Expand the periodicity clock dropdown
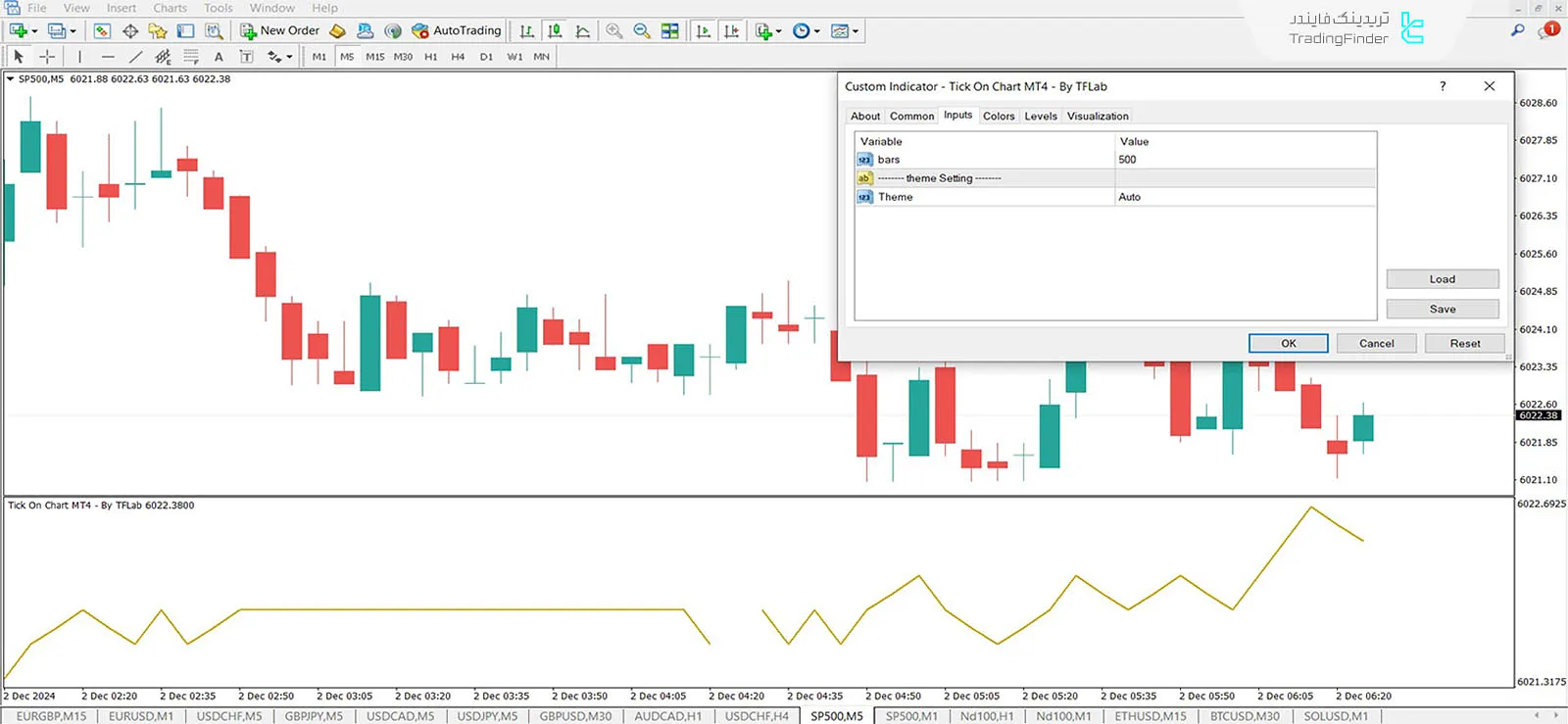This screenshot has height=724, width=1568. 816,31
